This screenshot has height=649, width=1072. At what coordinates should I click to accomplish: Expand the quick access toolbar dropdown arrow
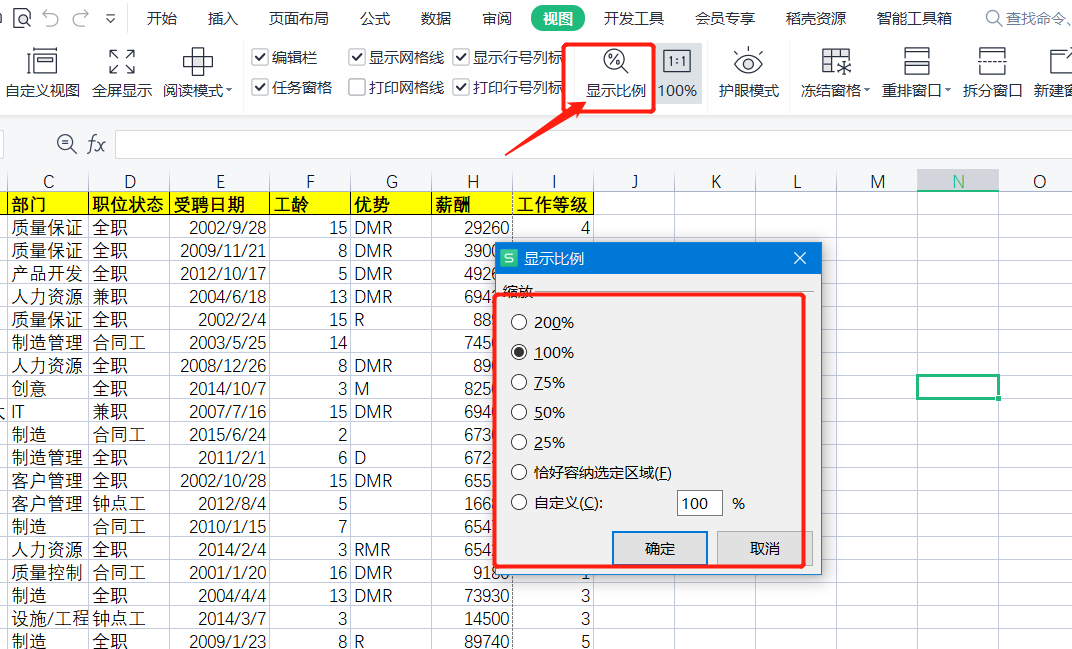pyautogui.click(x=111, y=19)
